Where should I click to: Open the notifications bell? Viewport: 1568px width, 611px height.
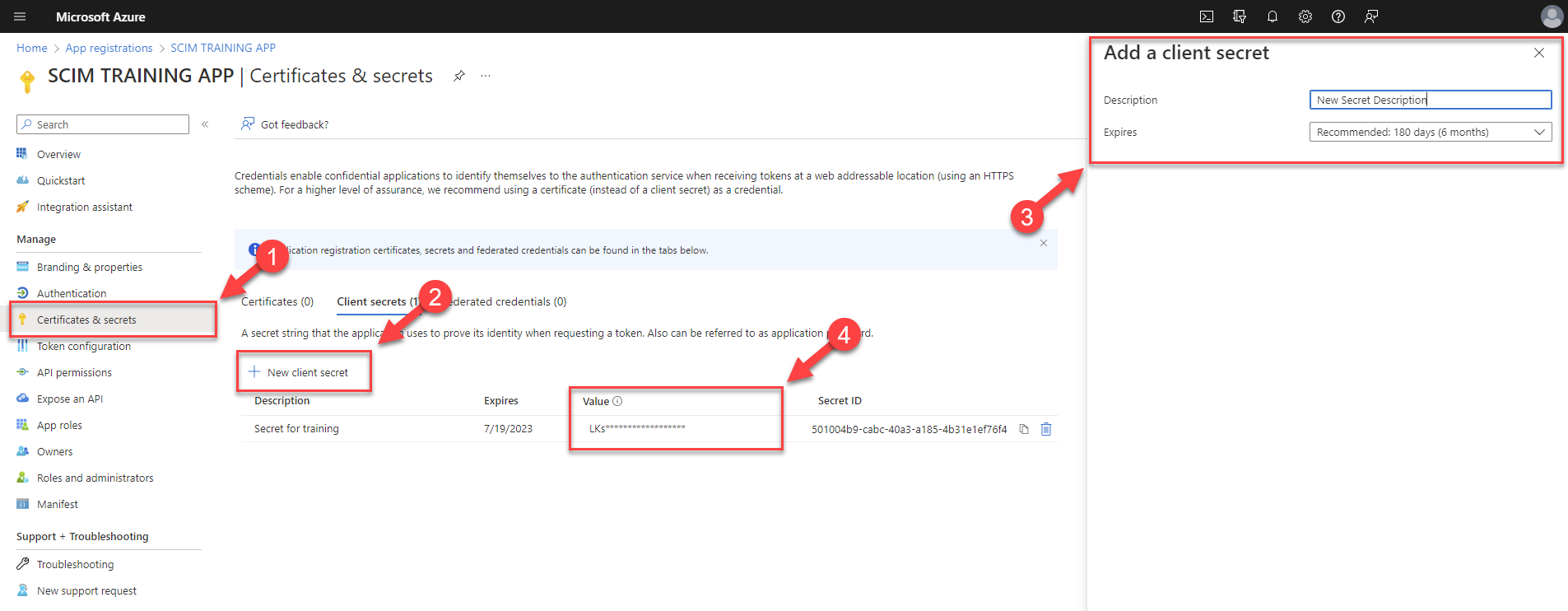click(1273, 16)
